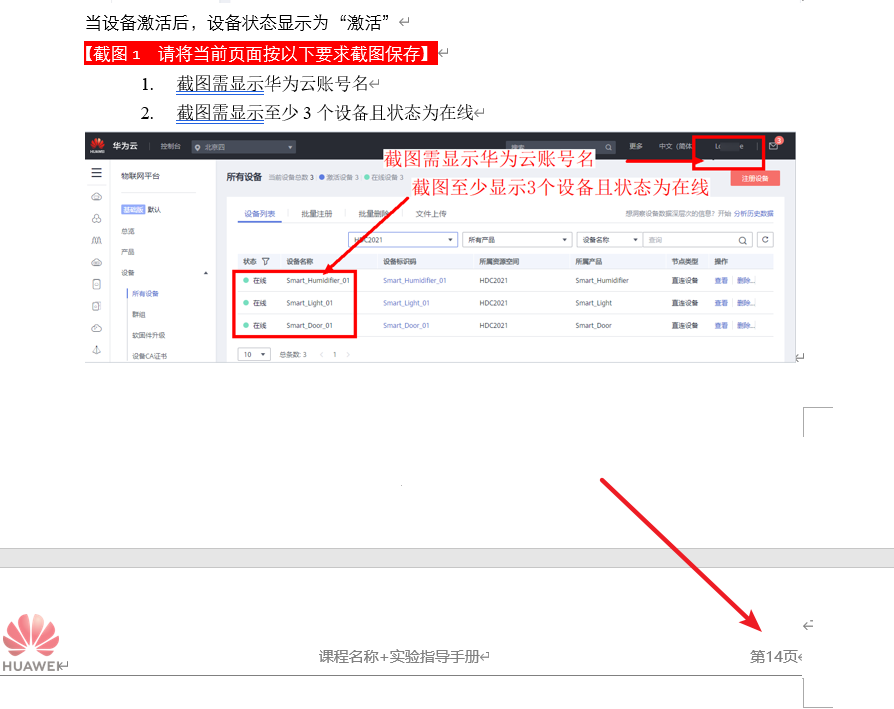
Task: Open the page size 10 dropdown
Action: pos(254,354)
